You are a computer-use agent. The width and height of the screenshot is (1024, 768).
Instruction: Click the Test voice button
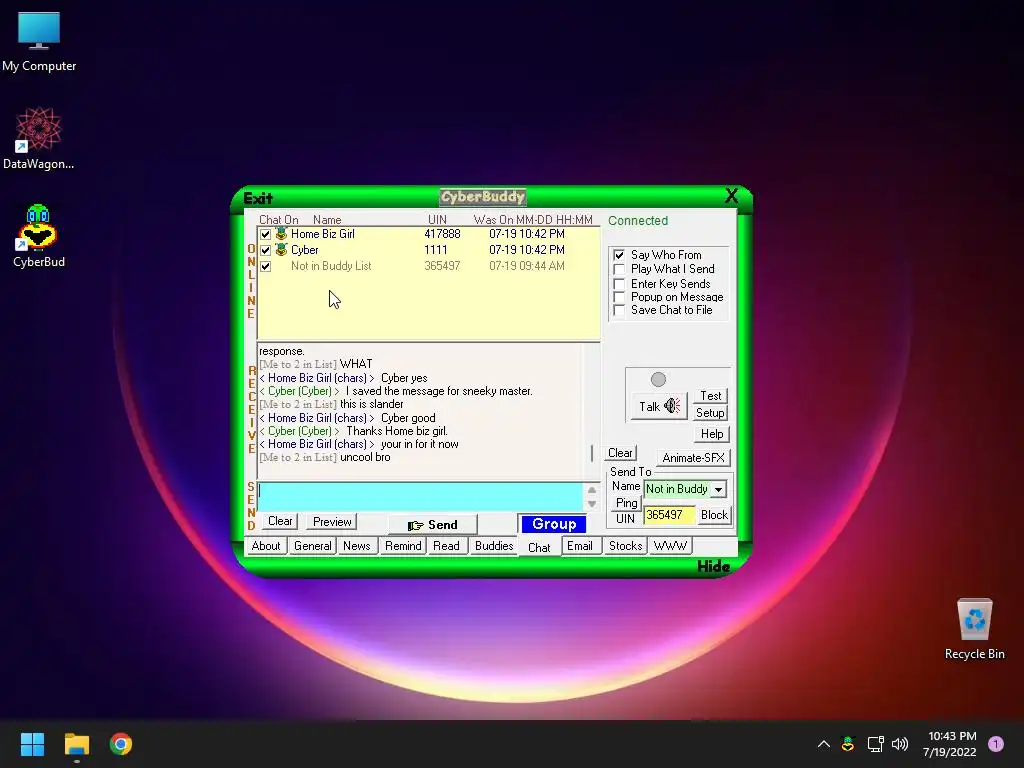(711, 396)
